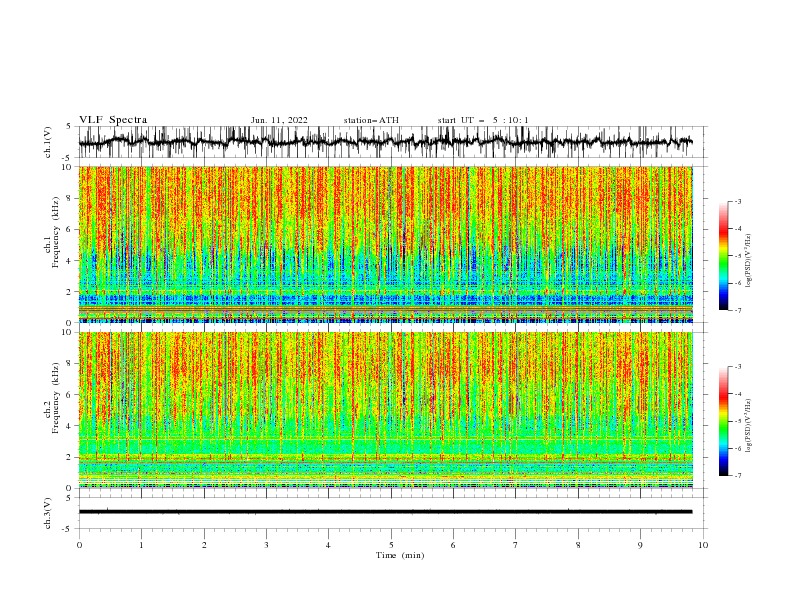This screenshot has height=612, width=792.
Task: Click time axis tick label "1"
Action: (x=141, y=545)
